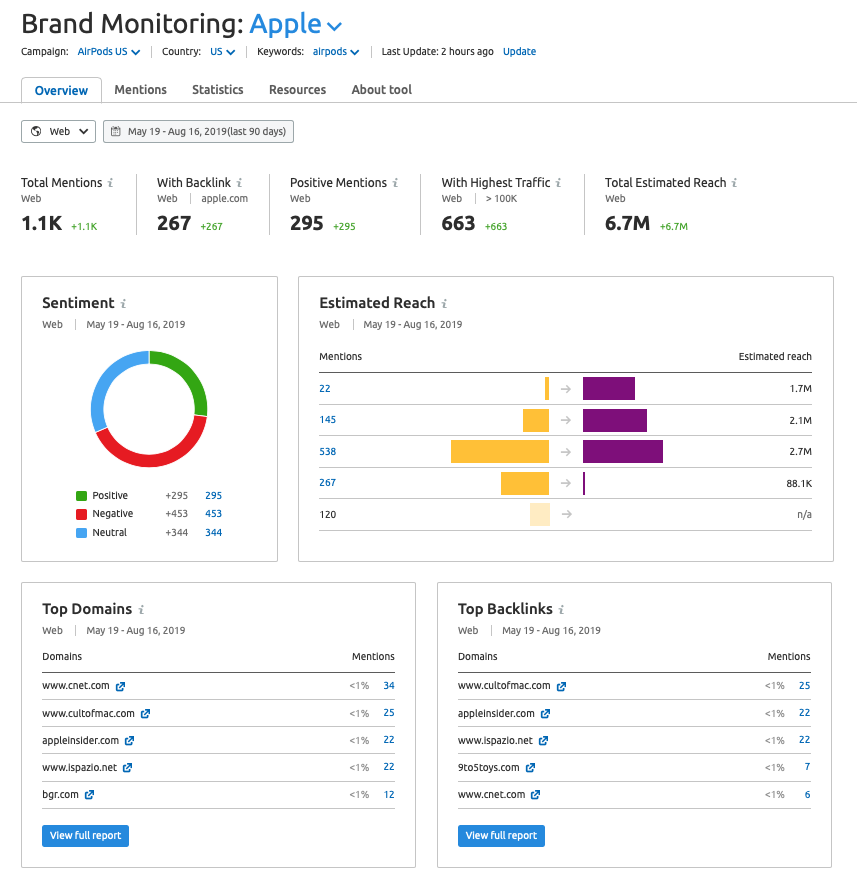Click the Update link
This screenshot has width=857, height=886.
tap(520, 51)
